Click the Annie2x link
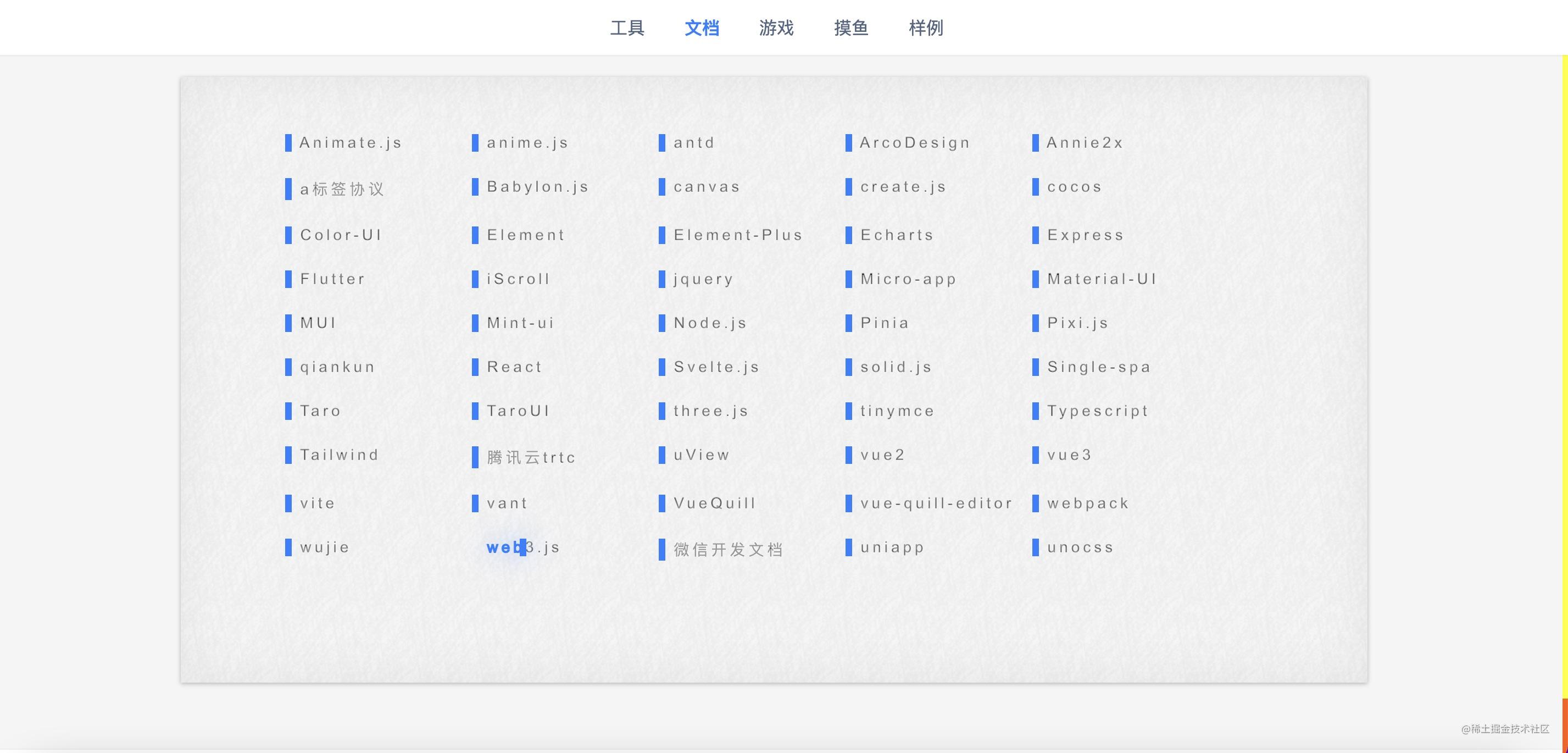 tap(1085, 143)
